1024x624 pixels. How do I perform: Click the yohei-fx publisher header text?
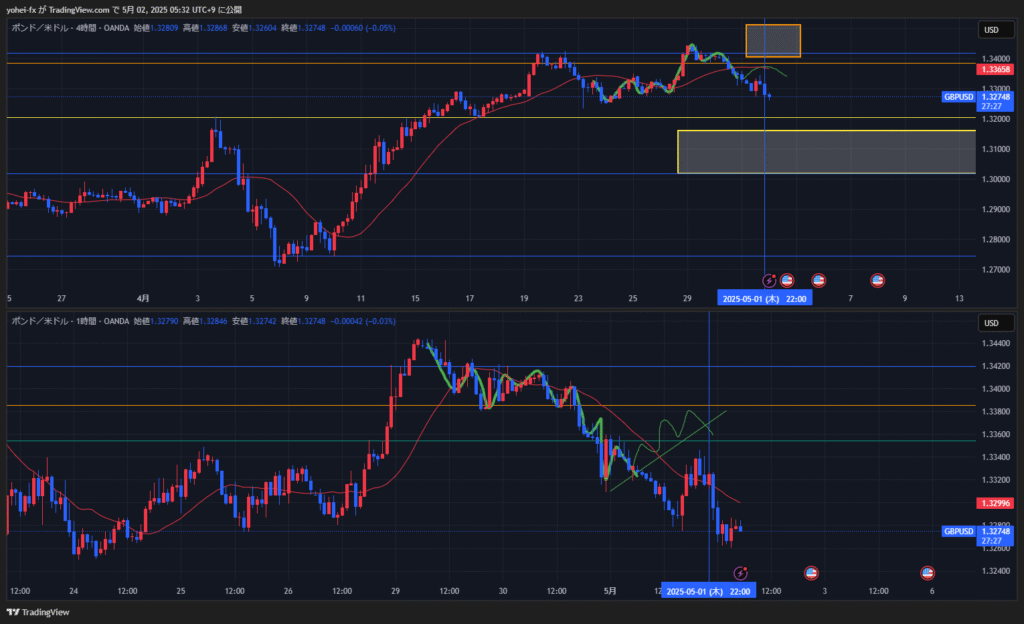click(123, 10)
